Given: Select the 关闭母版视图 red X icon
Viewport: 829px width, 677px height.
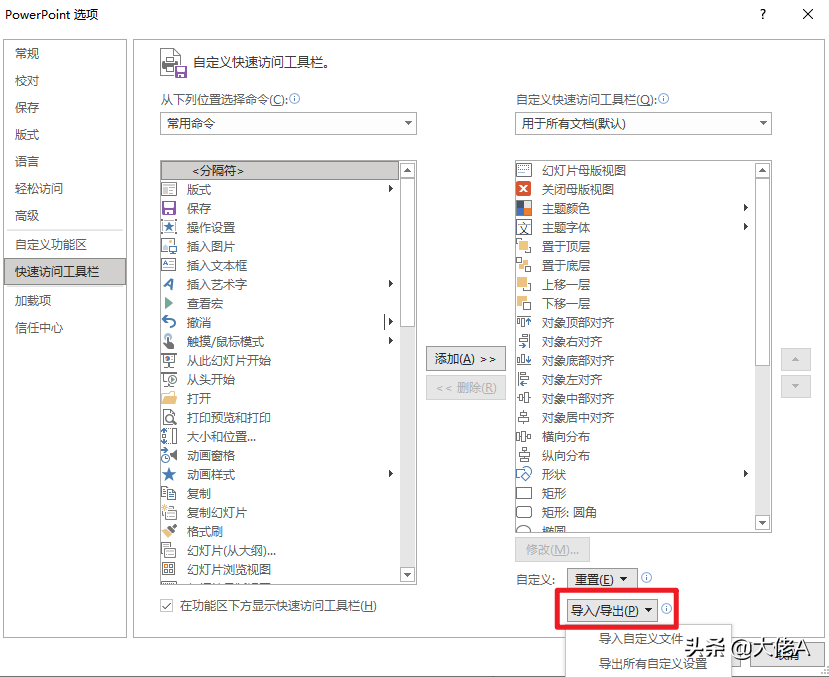Looking at the screenshot, I should coord(523,189).
